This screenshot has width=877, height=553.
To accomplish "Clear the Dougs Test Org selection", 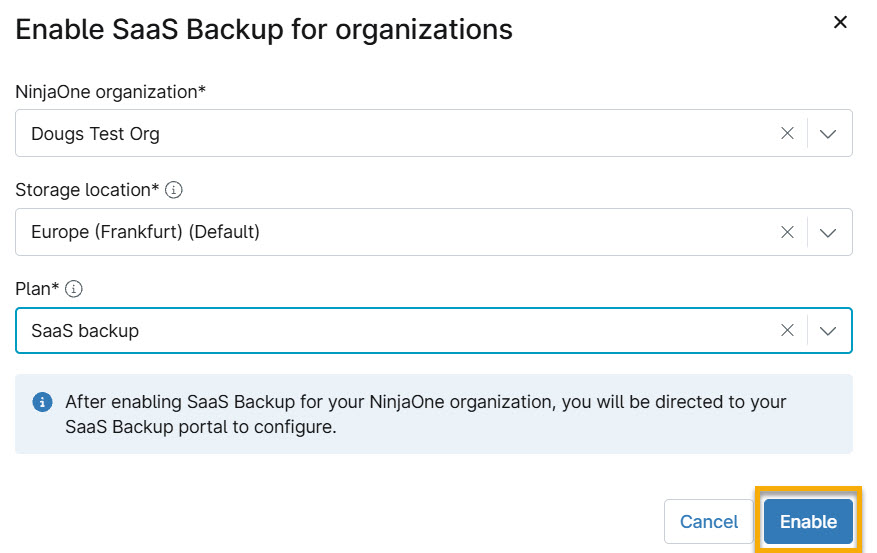I will (787, 133).
